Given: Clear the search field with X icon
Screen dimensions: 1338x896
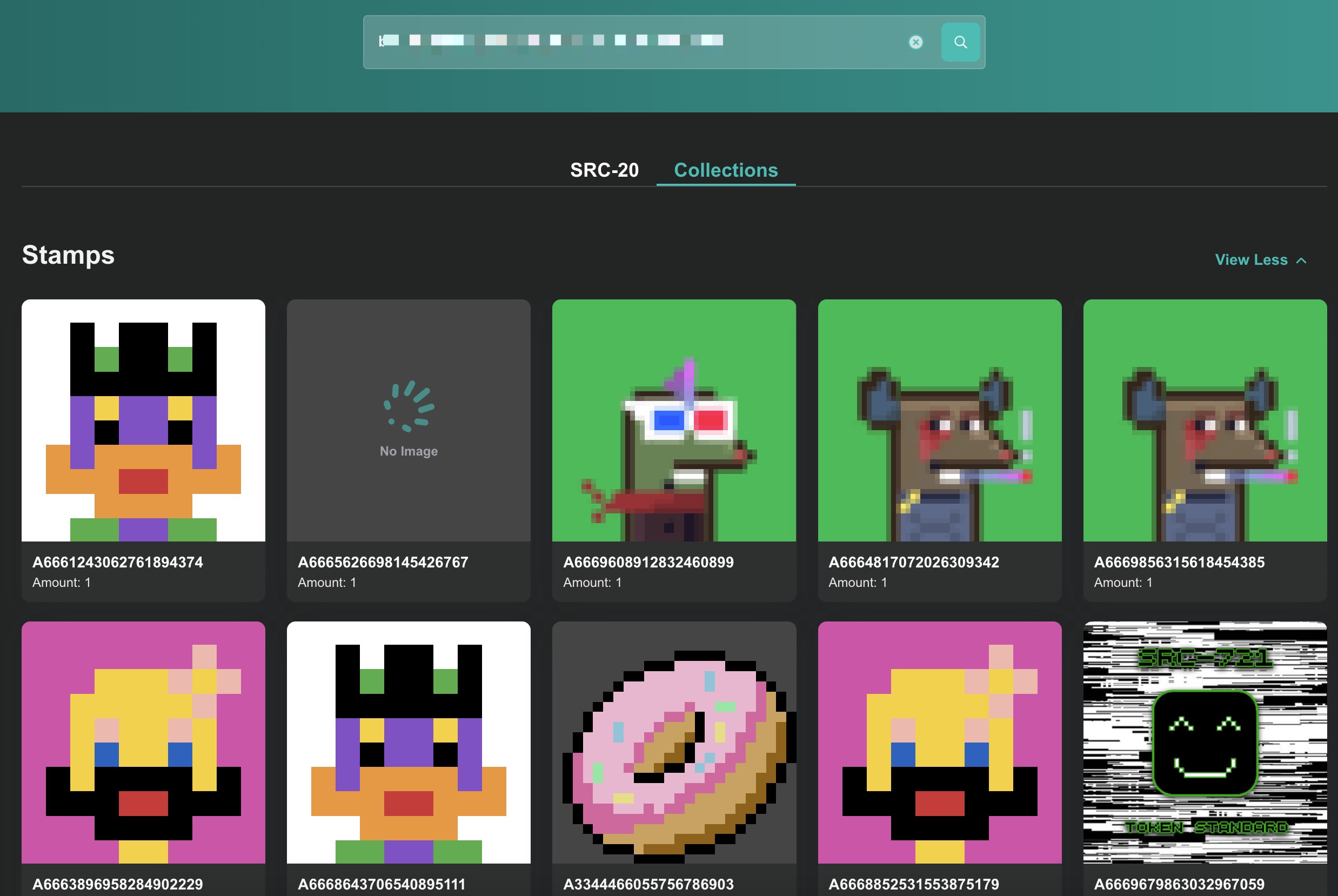Looking at the screenshot, I should [x=915, y=42].
